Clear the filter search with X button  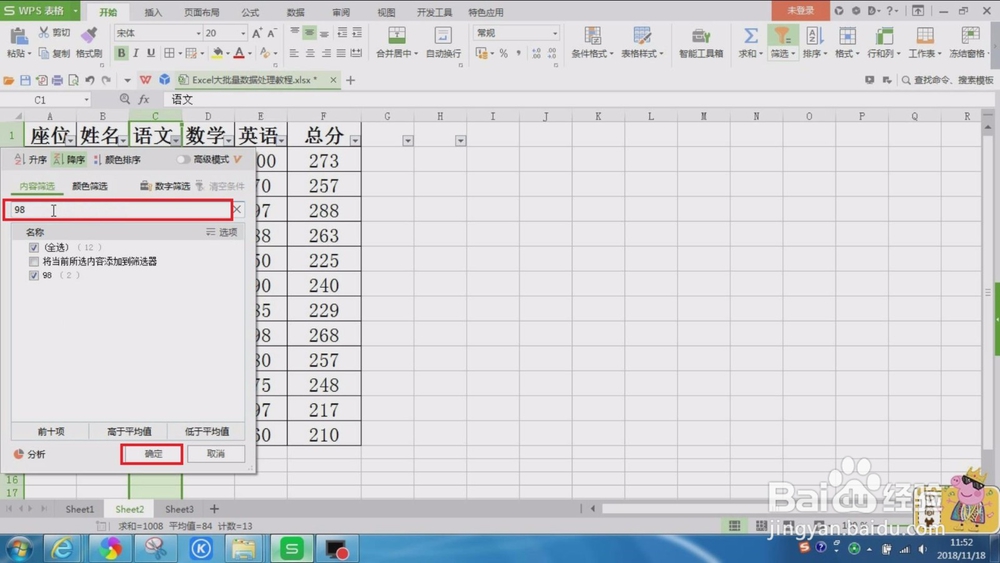point(237,209)
